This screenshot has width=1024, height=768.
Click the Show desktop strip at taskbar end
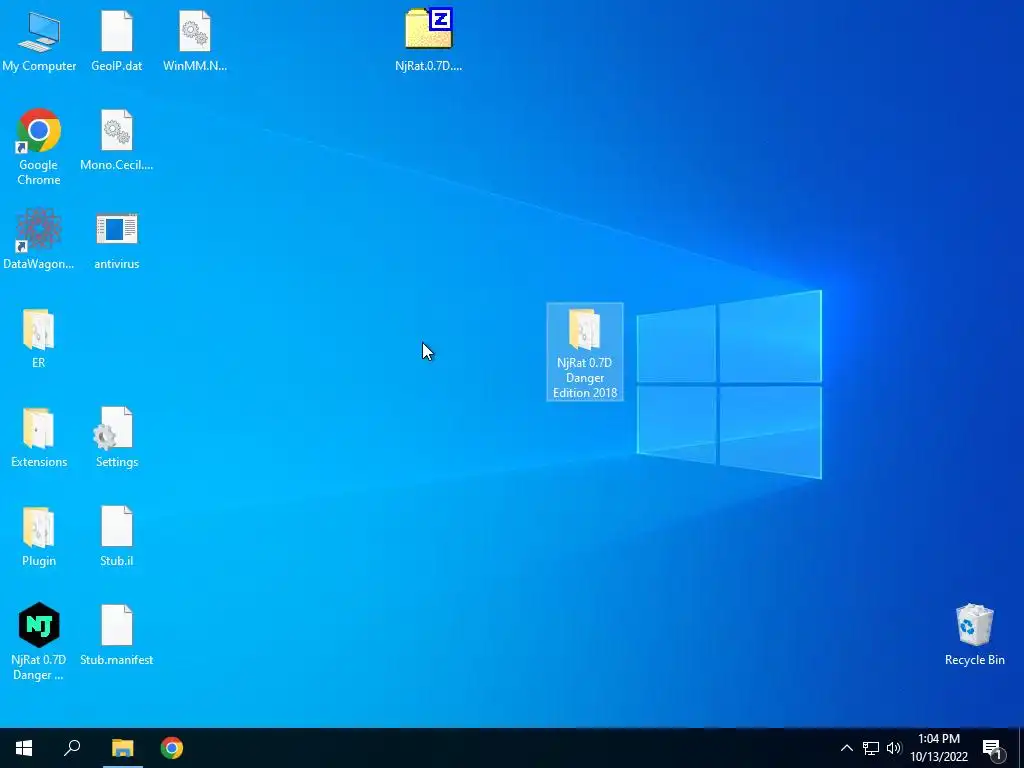tap(1021, 748)
